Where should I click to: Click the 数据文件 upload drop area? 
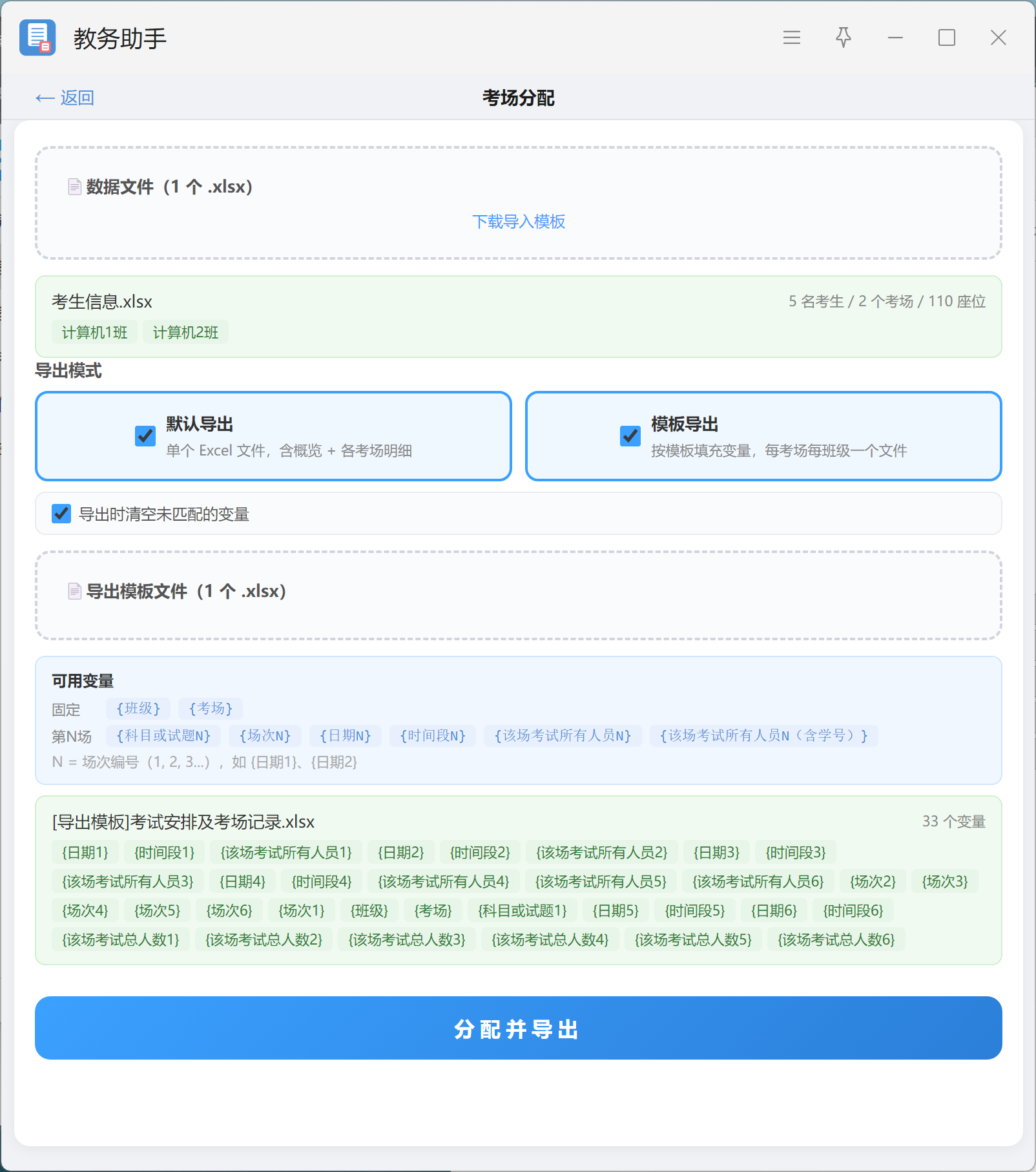pos(519,203)
